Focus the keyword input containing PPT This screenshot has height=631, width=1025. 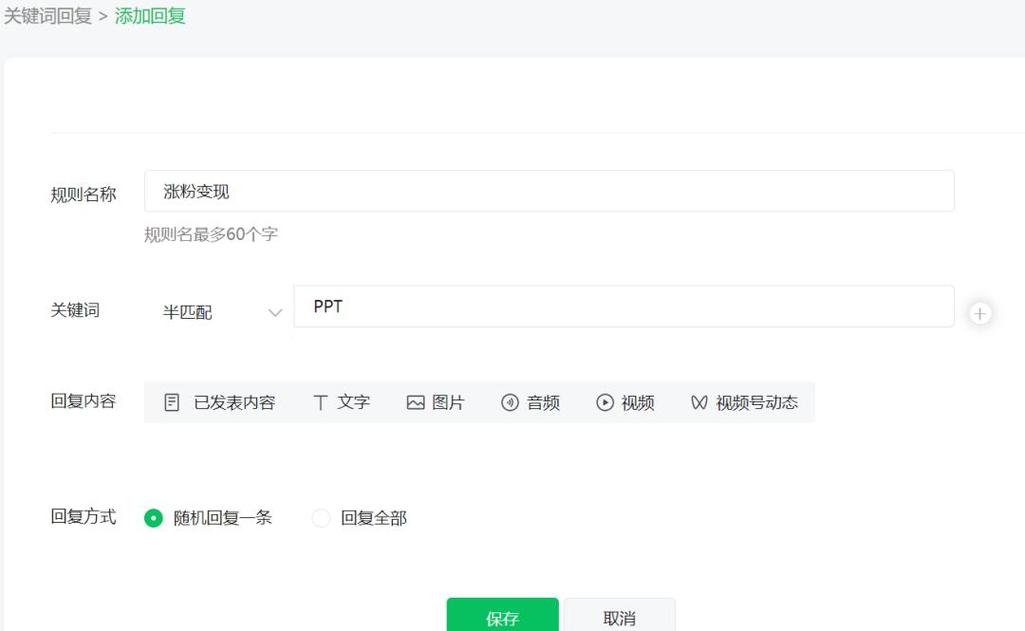click(624, 306)
